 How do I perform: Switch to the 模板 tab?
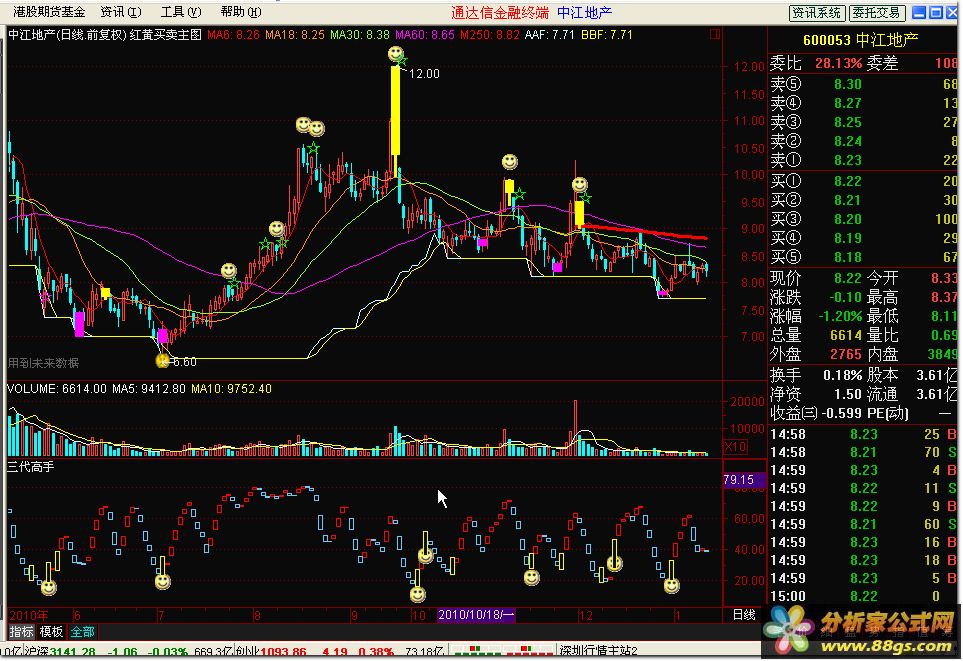pos(52,632)
